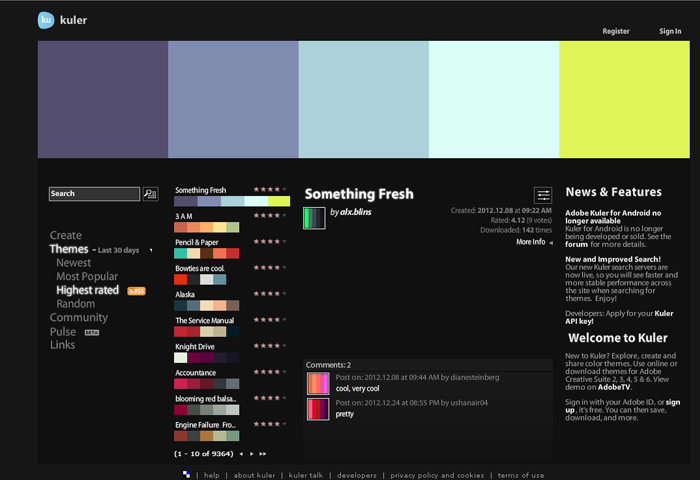Select The Service Manual theme strip
This screenshot has height=480, width=700.
pyautogui.click(x=207, y=332)
